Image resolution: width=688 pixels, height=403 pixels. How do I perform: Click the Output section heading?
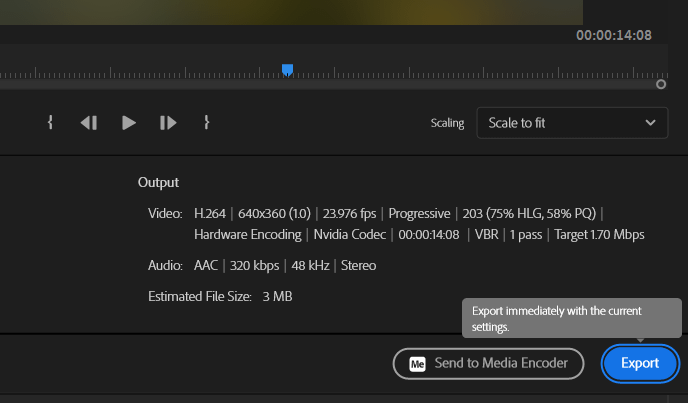pos(158,183)
